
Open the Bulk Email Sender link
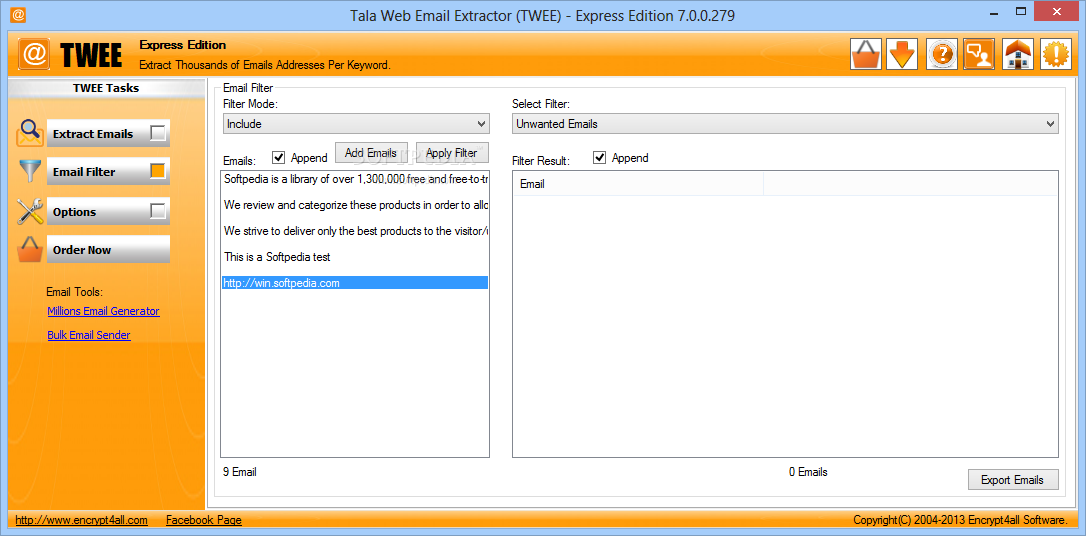(x=89, y=335)
